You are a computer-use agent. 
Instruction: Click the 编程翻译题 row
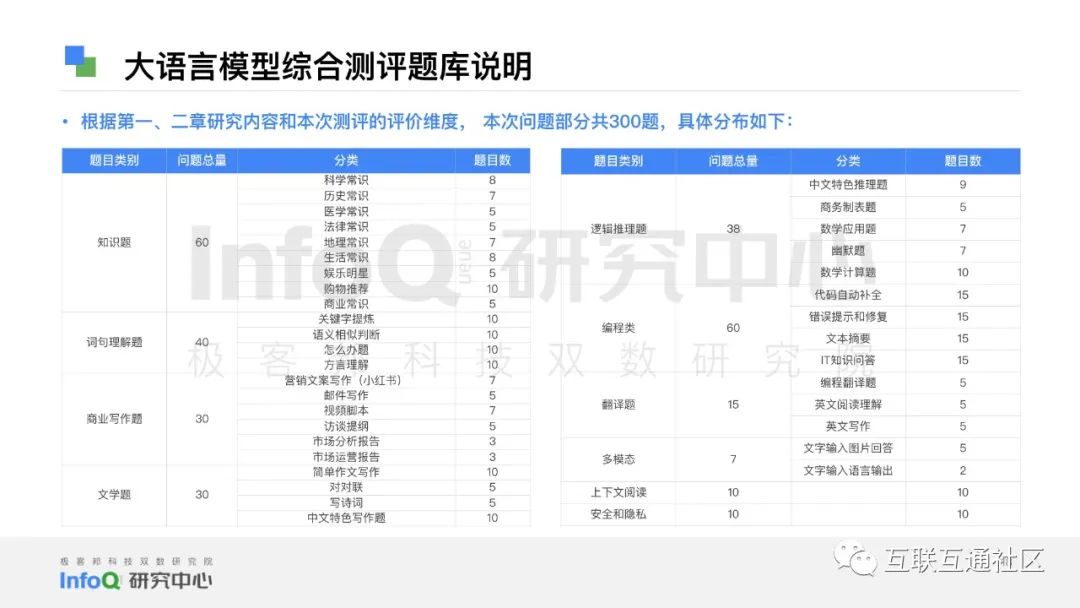pos(906,383)
